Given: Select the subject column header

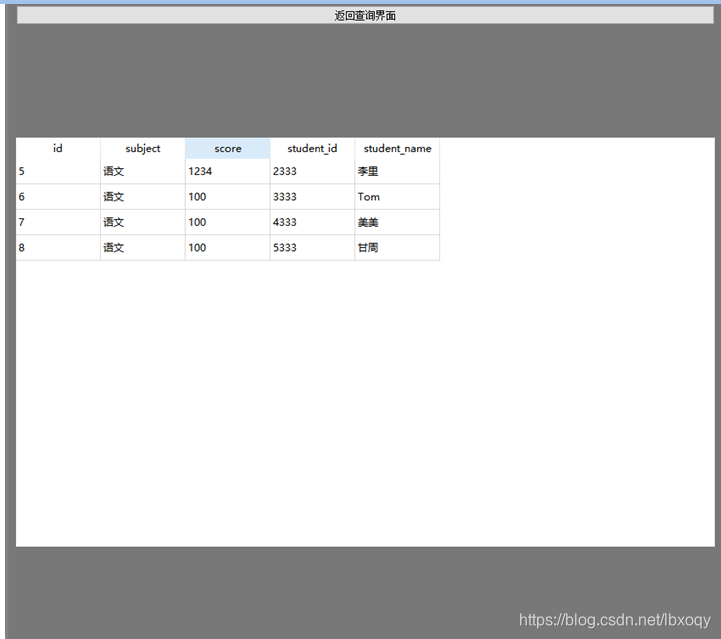Looking at the screenshot, I should click(143, 148).
